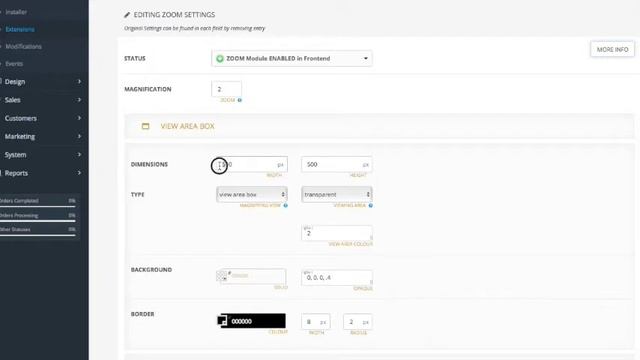Click the View Area Box window icon
This screenshot has height=360, width=640.
click(x=145, y=126)
